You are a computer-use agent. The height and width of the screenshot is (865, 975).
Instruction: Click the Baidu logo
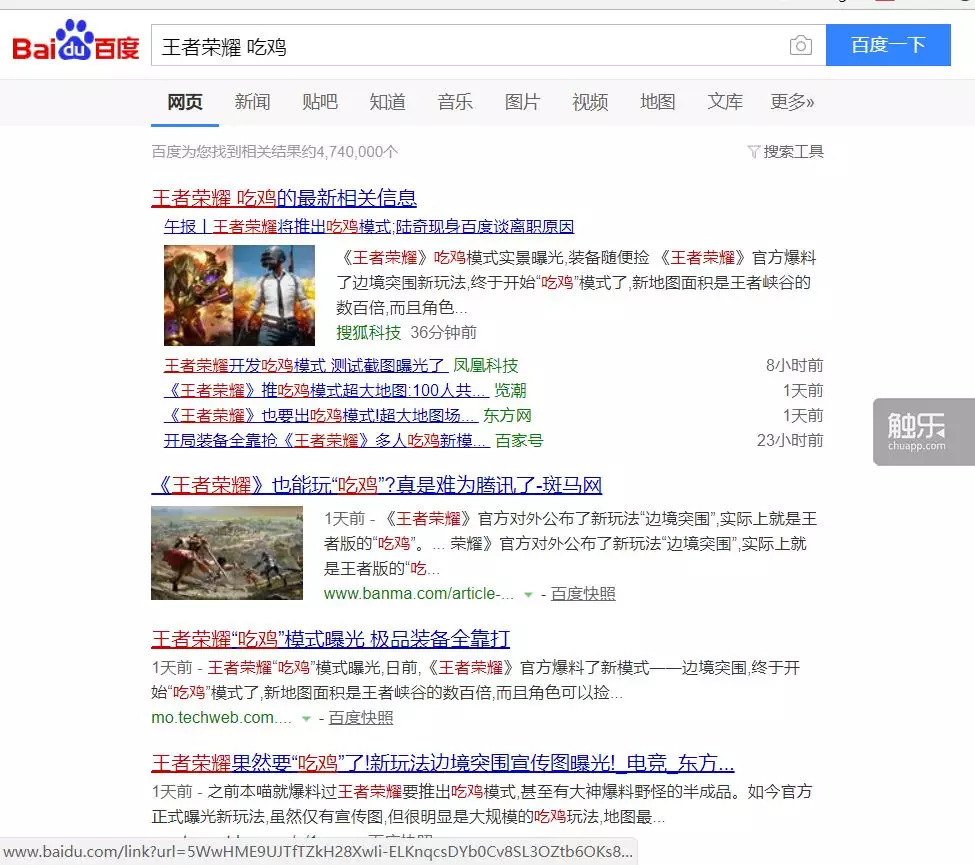(76, 41)
